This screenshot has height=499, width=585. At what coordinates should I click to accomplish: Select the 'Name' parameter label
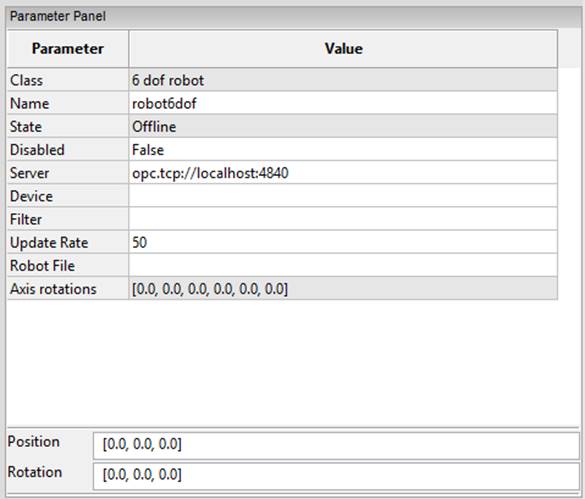click(68, 103)
